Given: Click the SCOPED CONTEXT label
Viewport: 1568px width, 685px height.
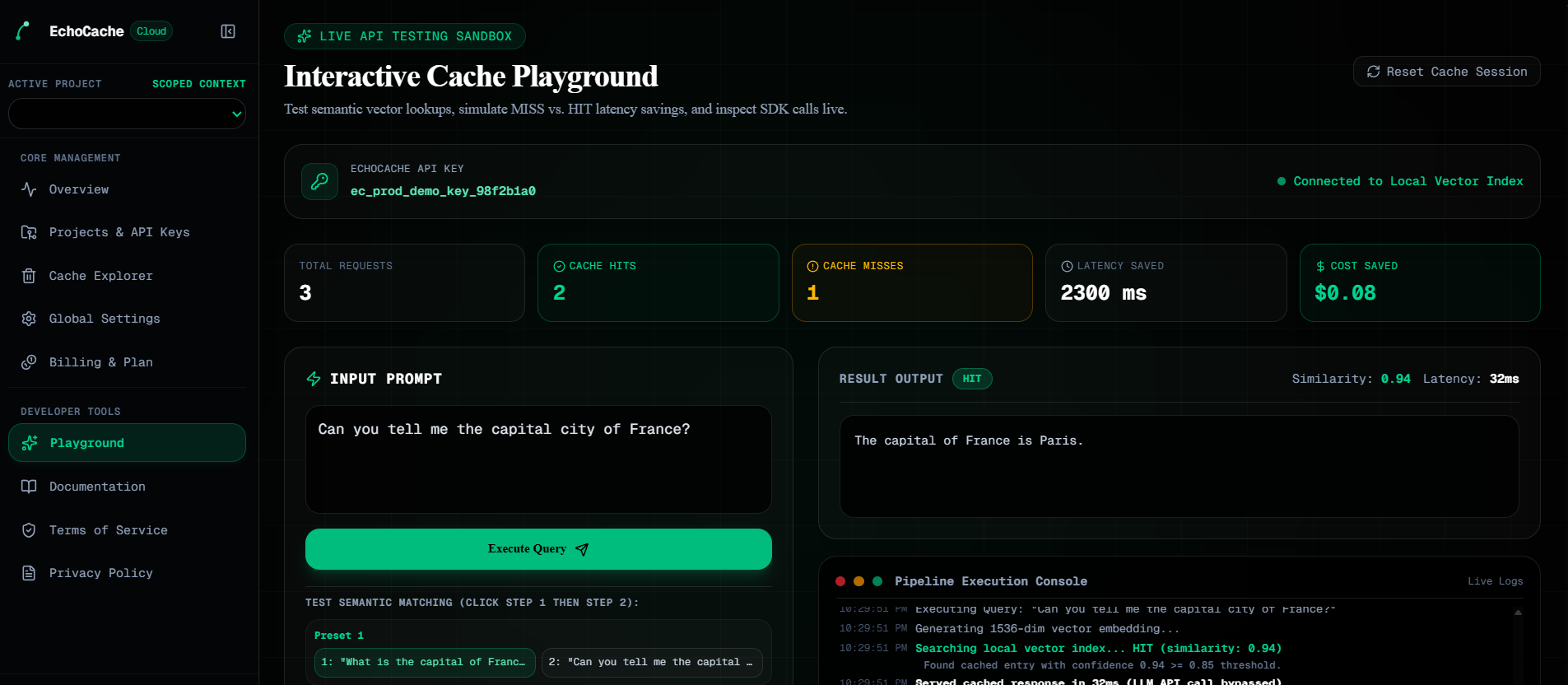Looking at the screenshot, I should [x=198, y=84].
